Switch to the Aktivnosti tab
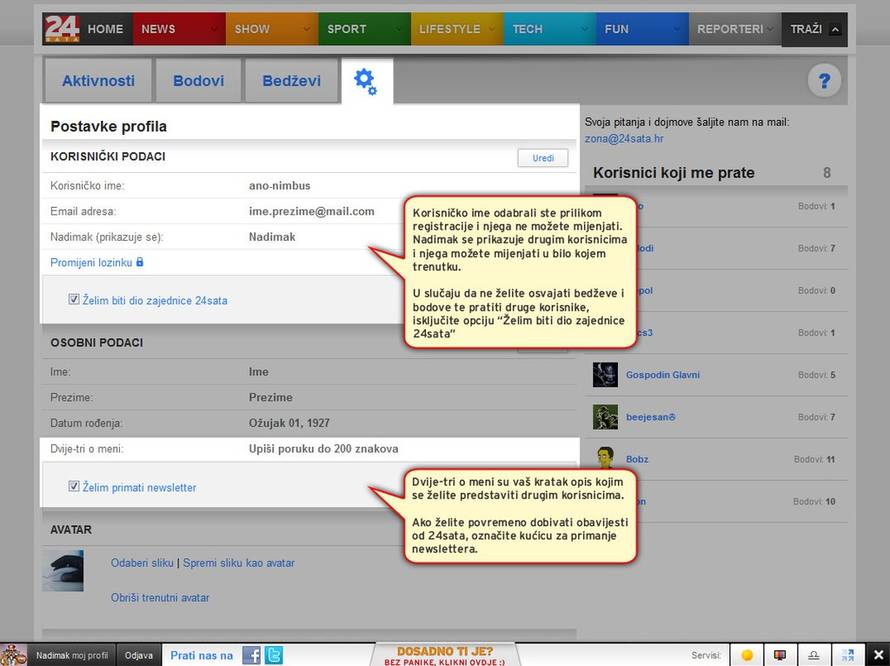The image size is (890, 666). (98, 81)
